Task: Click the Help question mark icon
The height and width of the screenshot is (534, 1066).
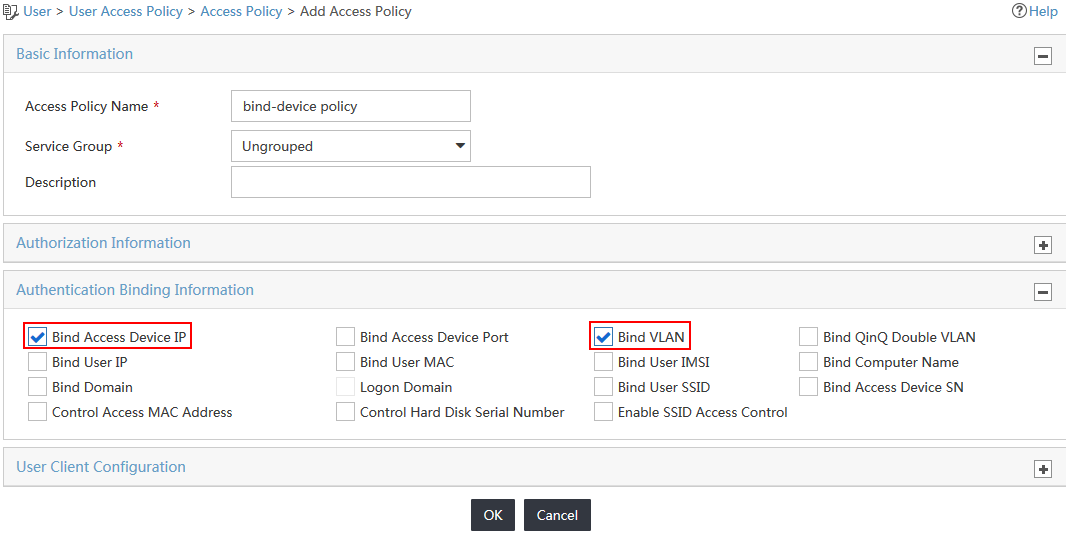Action: (x=1018, y=12)
